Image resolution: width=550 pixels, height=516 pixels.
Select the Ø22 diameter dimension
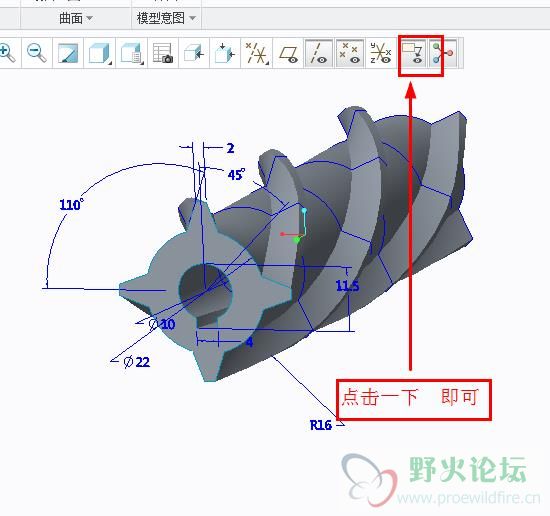coord(137,362)
